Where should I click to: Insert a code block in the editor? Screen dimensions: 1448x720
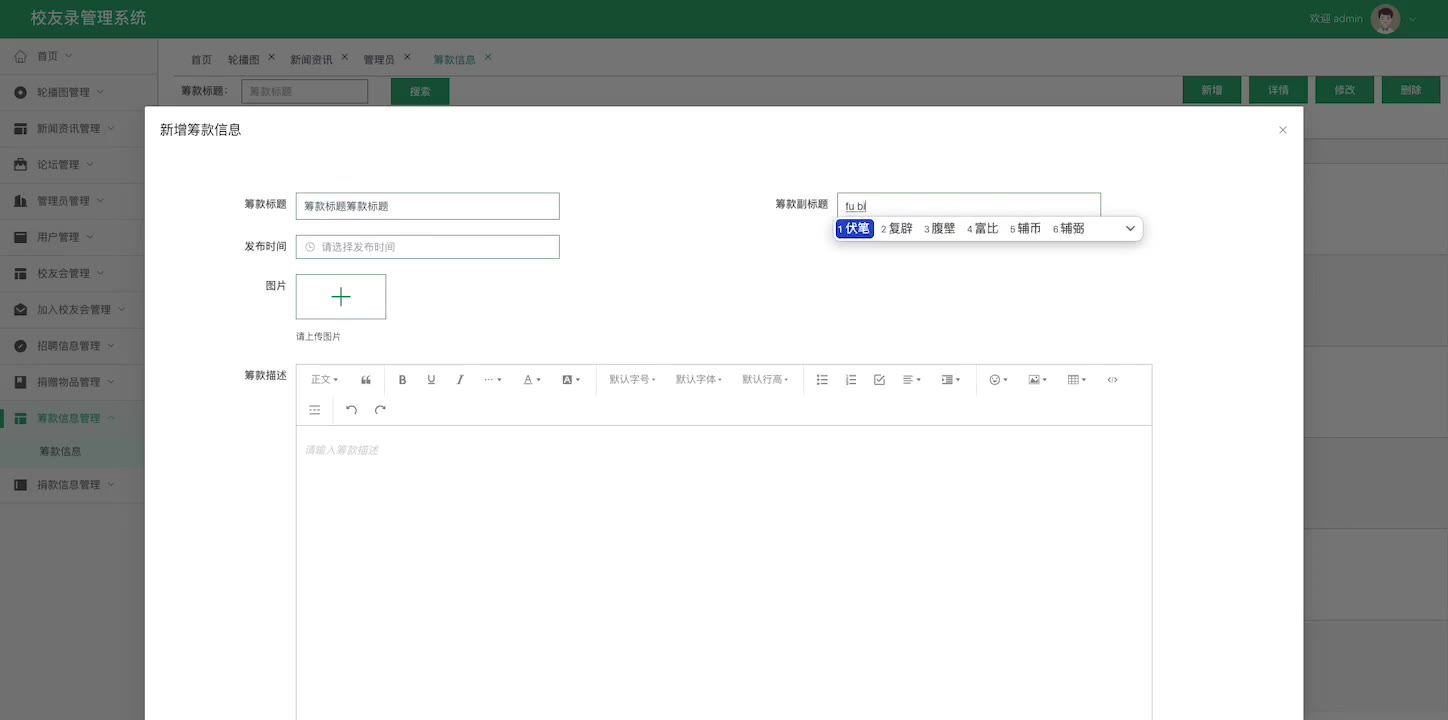click(1113, 380)
